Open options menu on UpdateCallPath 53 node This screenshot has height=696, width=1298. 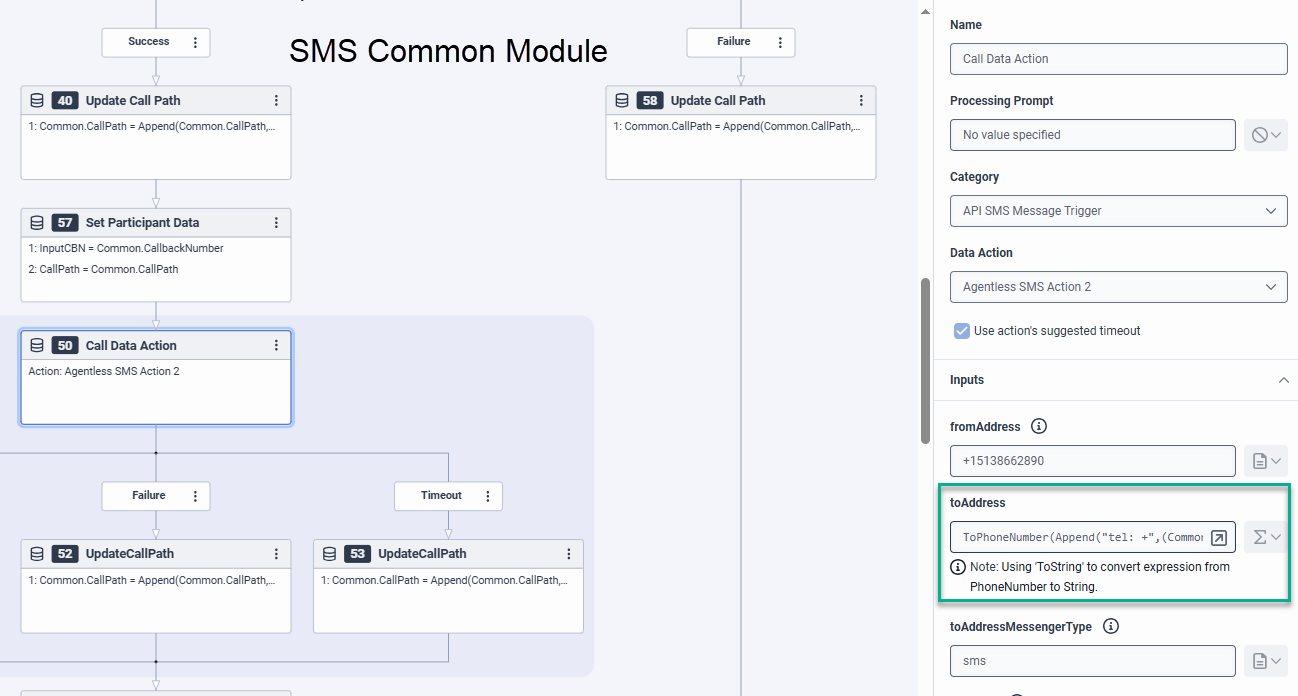point(568,554)
